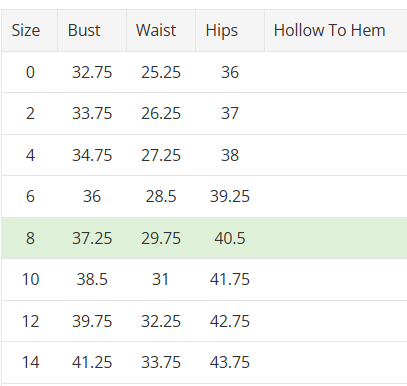Select hips value 41.75 for size 10

tap(230, 279)
